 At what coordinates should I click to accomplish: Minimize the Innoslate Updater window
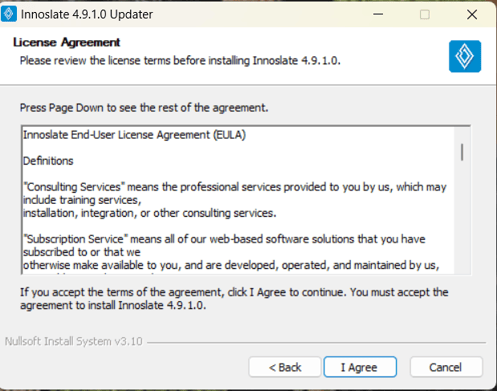pyautogui.click(x=378, y=14)
